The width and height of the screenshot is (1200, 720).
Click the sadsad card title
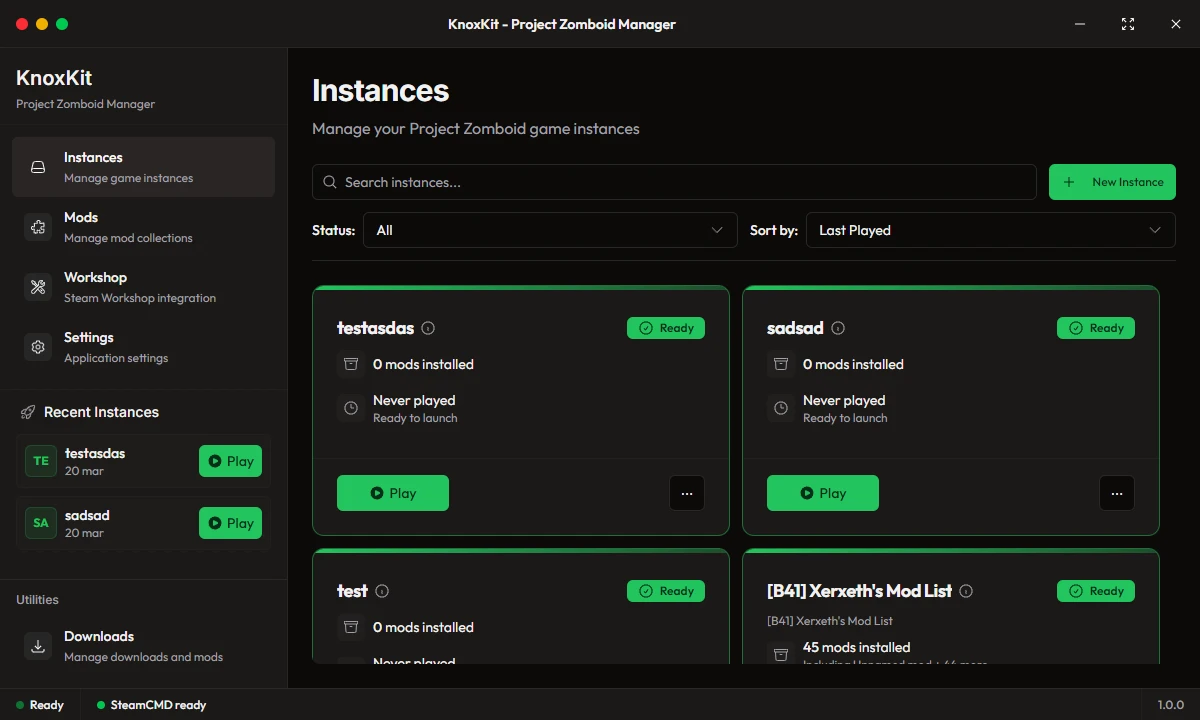pos(795,328)
